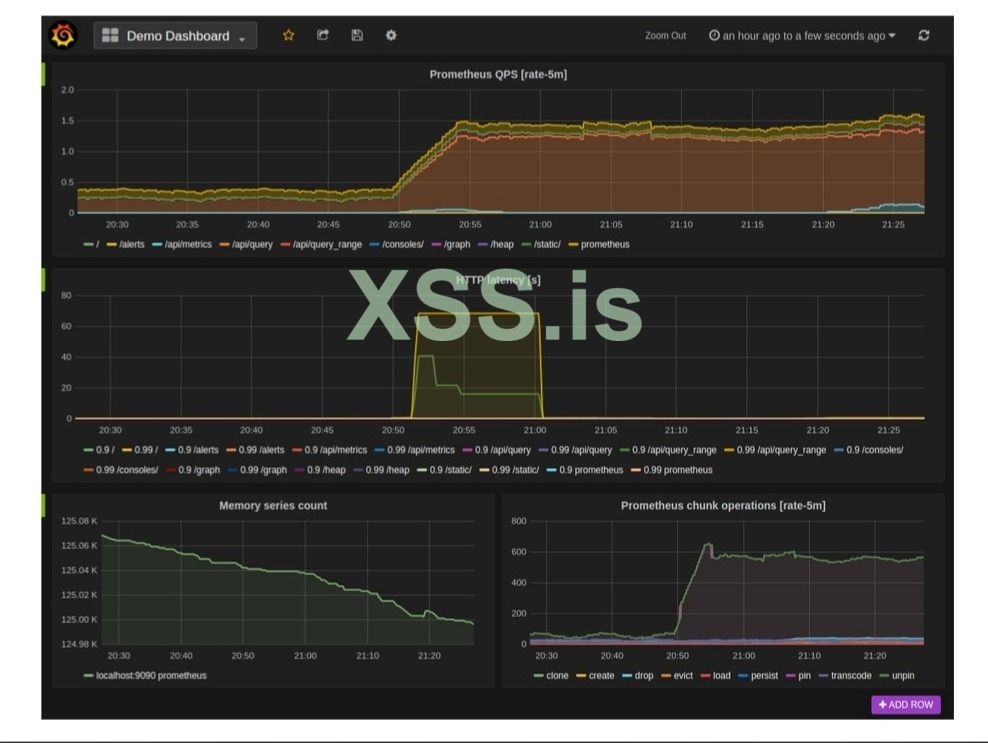
Task: Toggle 0.99 prometheus series in latency legend
Action: tap(678, 470)
